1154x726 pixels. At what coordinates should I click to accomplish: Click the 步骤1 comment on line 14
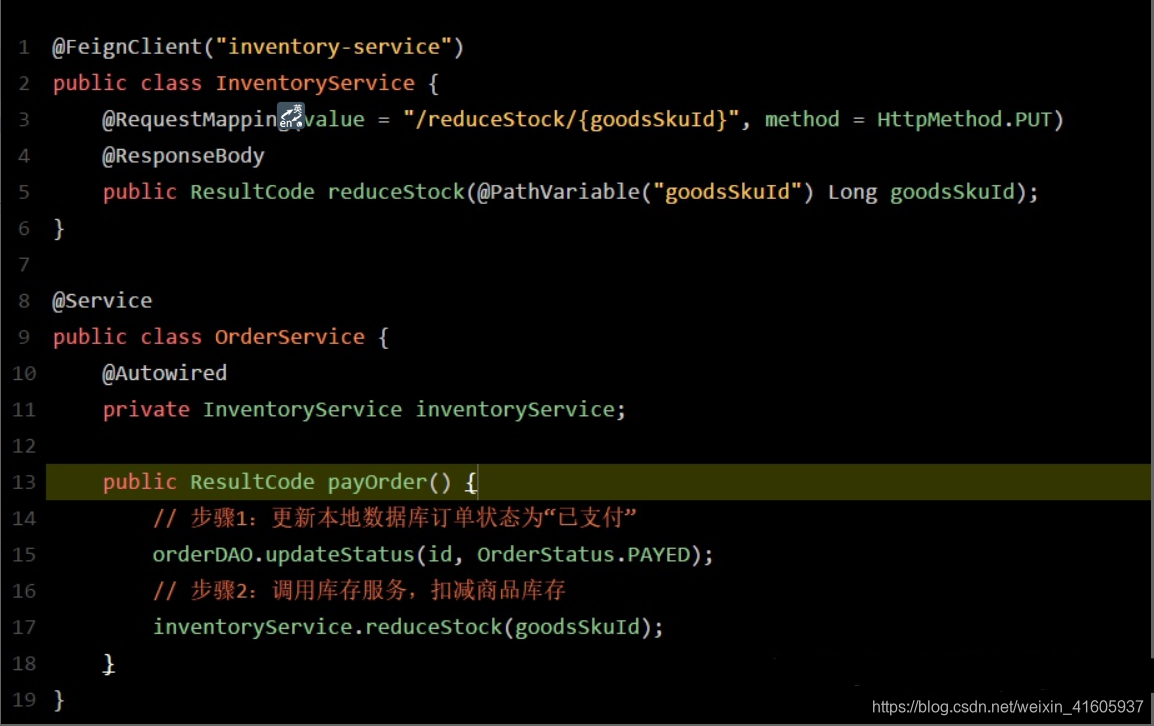pos(394,518)
